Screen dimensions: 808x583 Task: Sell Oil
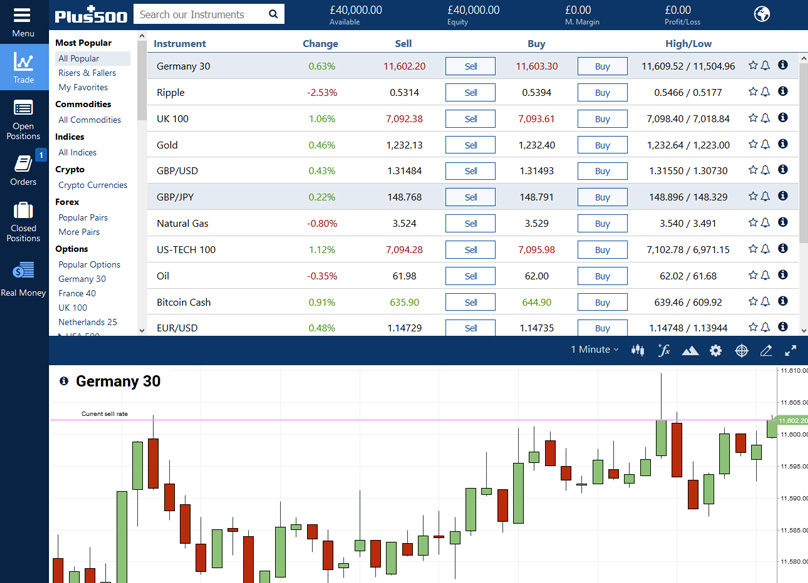point(470,276)
